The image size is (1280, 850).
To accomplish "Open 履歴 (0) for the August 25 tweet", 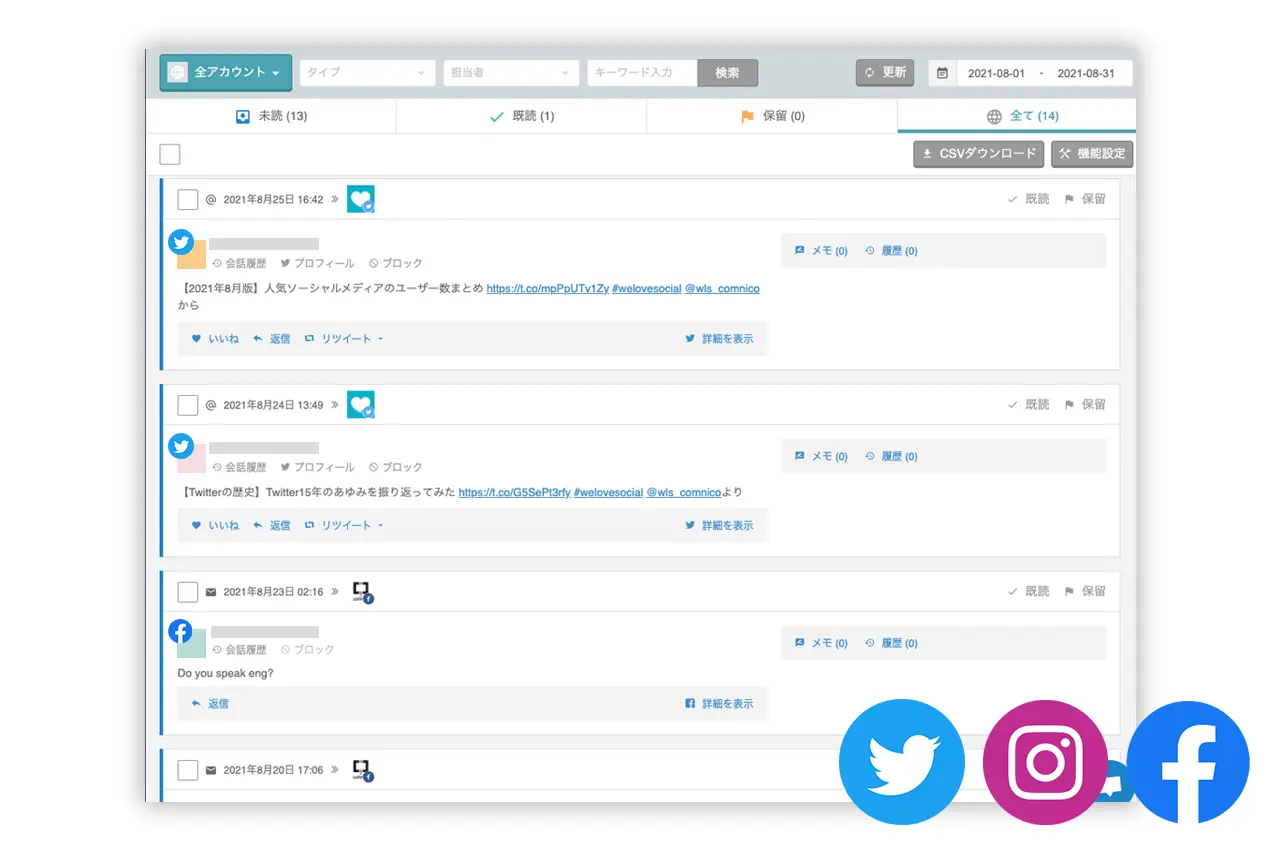I will tap(891, 251).
